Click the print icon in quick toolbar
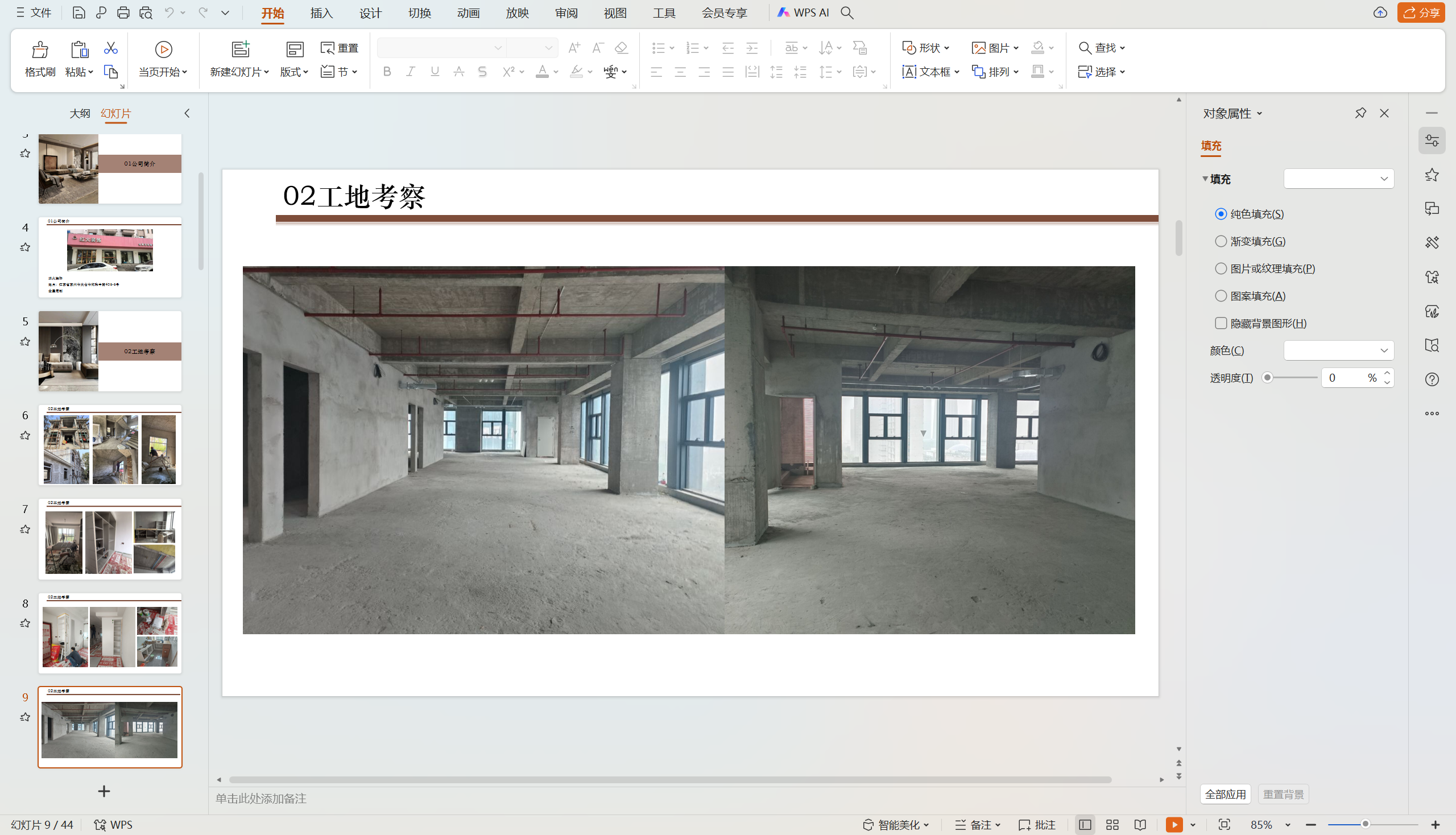1456x835 pixels. 123,13
